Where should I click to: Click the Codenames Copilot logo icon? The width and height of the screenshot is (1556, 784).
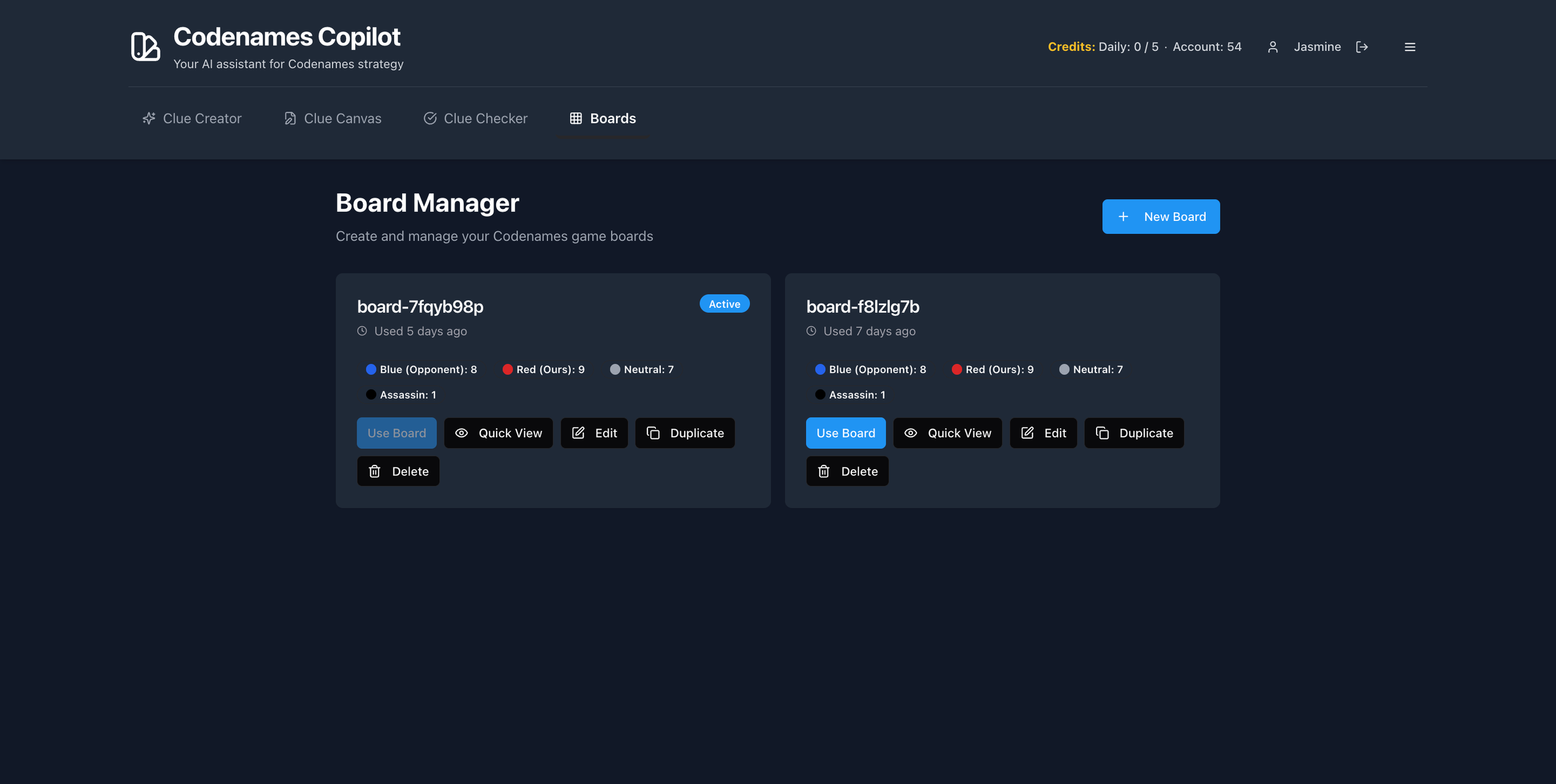145,47
